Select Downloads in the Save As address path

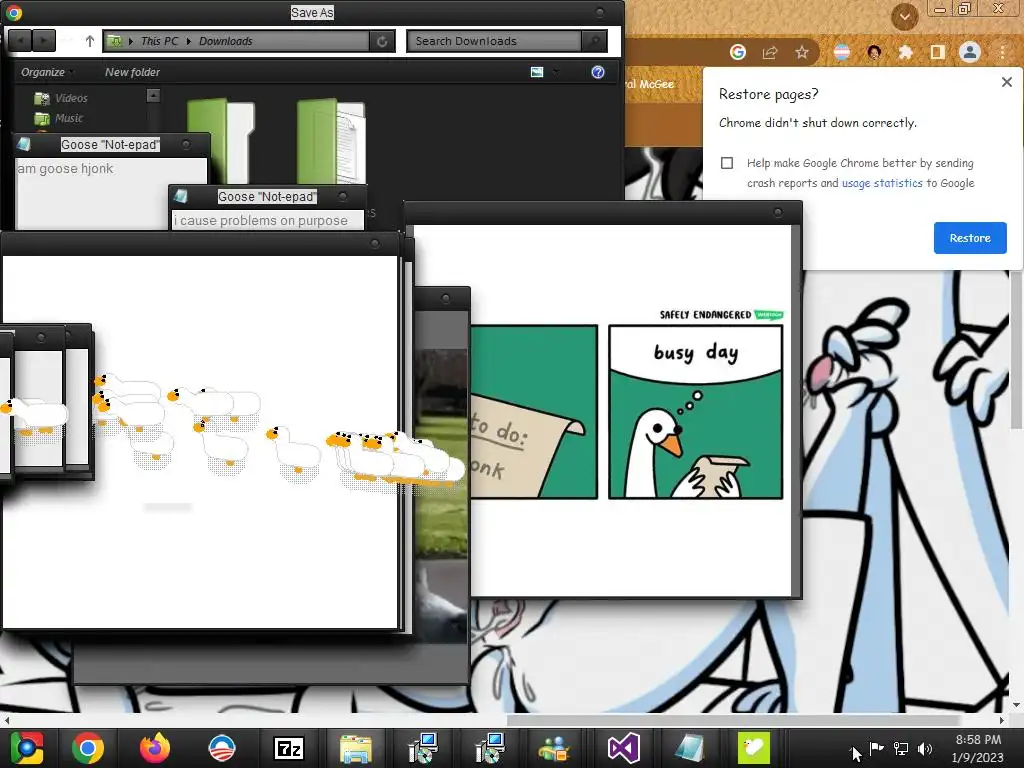coord(225,41)
